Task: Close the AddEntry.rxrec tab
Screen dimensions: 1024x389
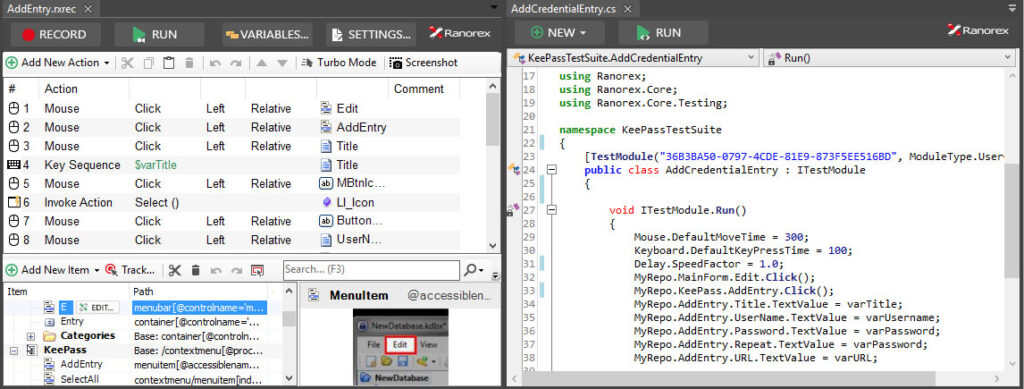Action: point(89,8)
